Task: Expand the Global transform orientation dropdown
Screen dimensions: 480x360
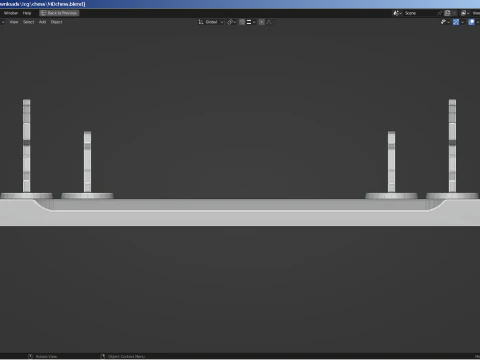Action: pos(214,22)
